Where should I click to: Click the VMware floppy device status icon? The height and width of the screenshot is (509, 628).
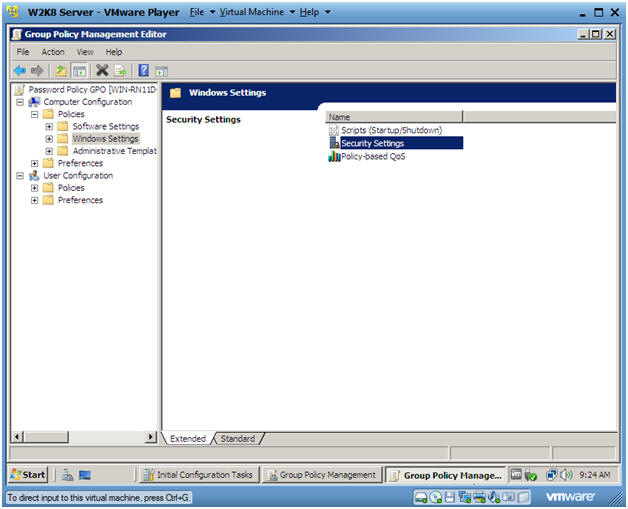(x=450, y=497)
